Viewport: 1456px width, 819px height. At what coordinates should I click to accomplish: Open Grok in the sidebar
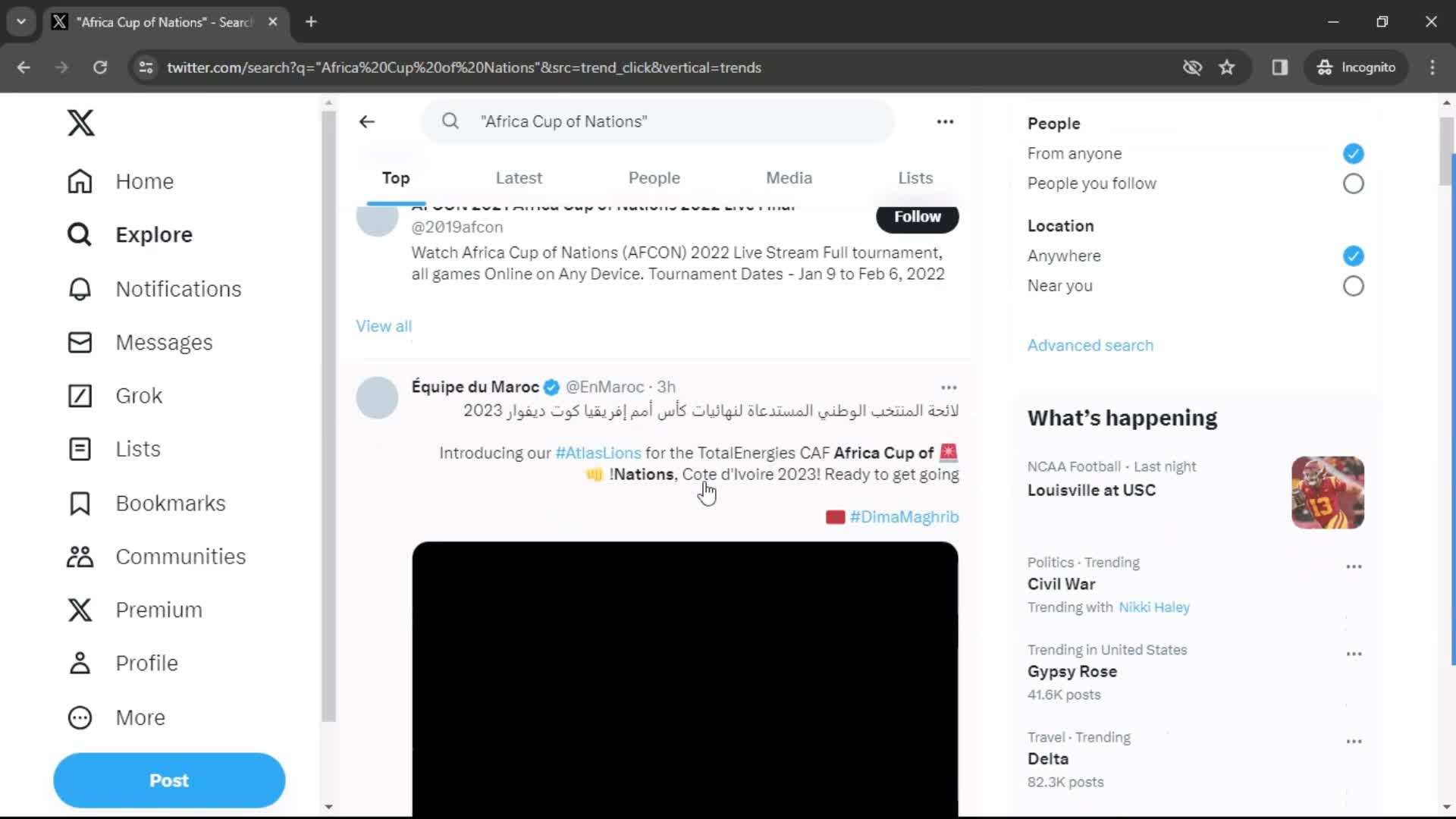(x=115, y=395)
